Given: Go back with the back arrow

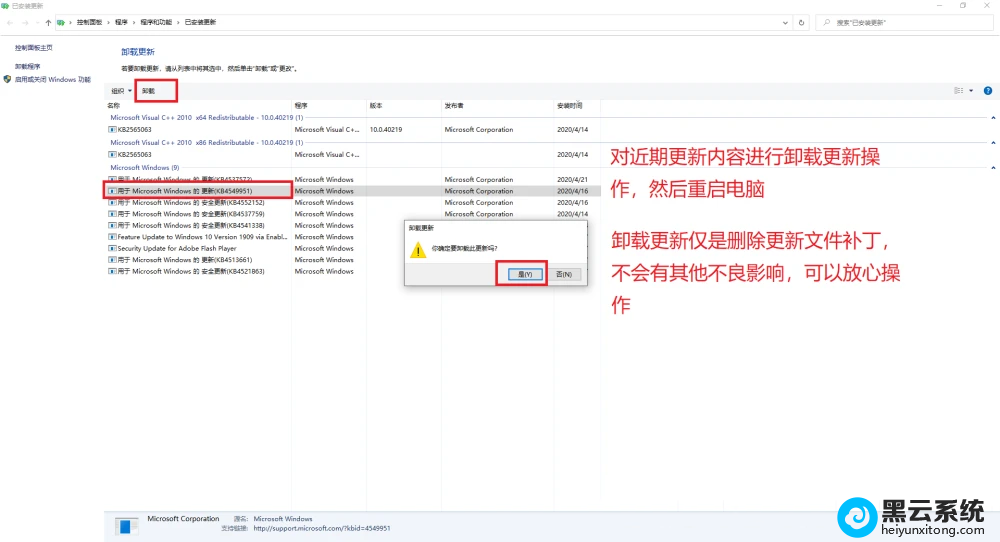Looking at the screenshot, I should coord(10,22).
